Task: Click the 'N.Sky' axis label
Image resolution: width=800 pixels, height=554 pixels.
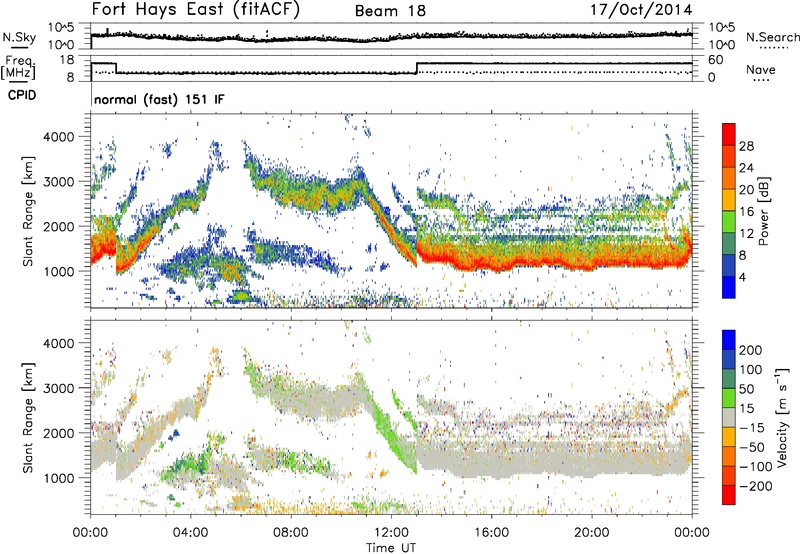Action: click(x=19, y=37)
